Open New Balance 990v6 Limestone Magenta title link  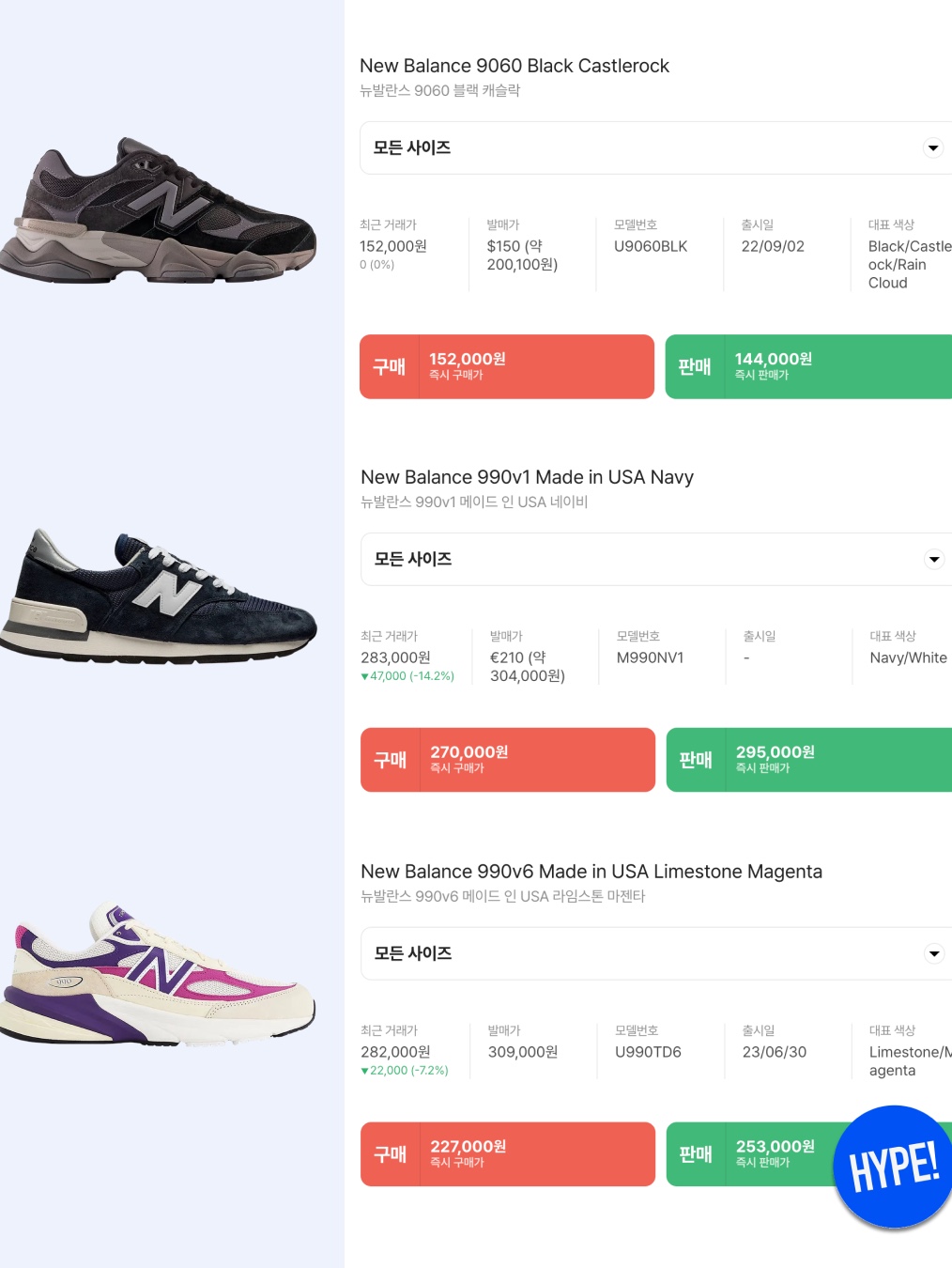591,872
